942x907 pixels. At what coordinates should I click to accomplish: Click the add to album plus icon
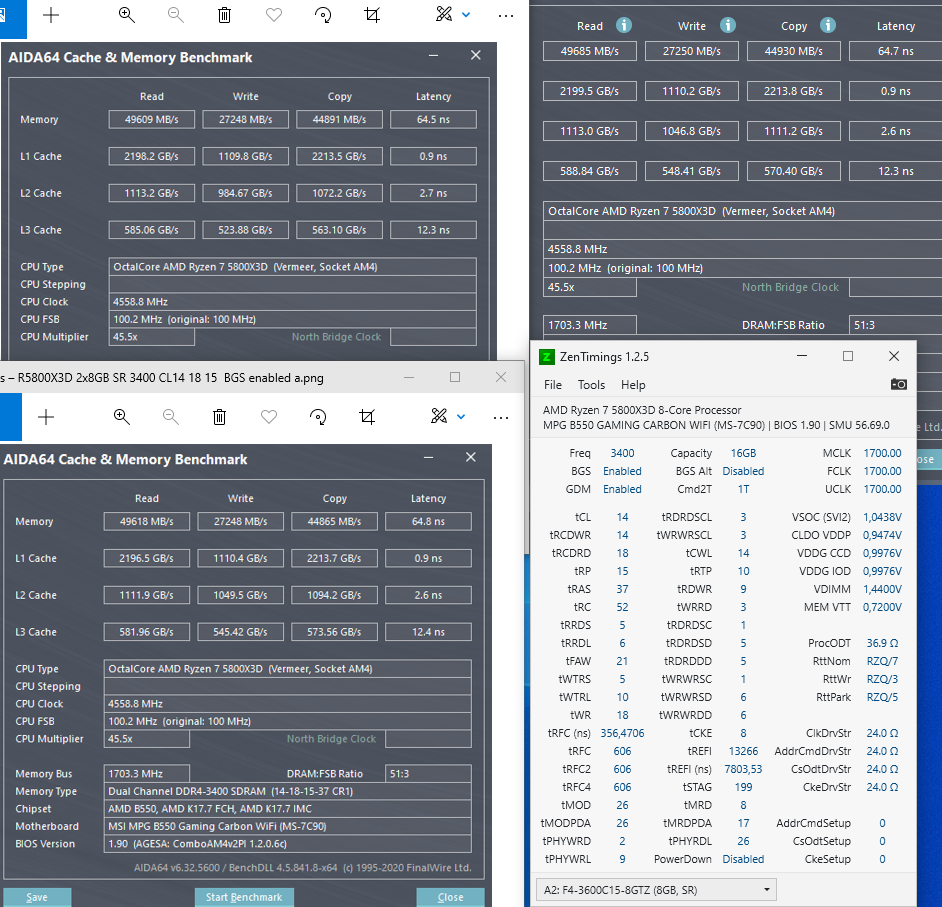[x=48, y=15]
